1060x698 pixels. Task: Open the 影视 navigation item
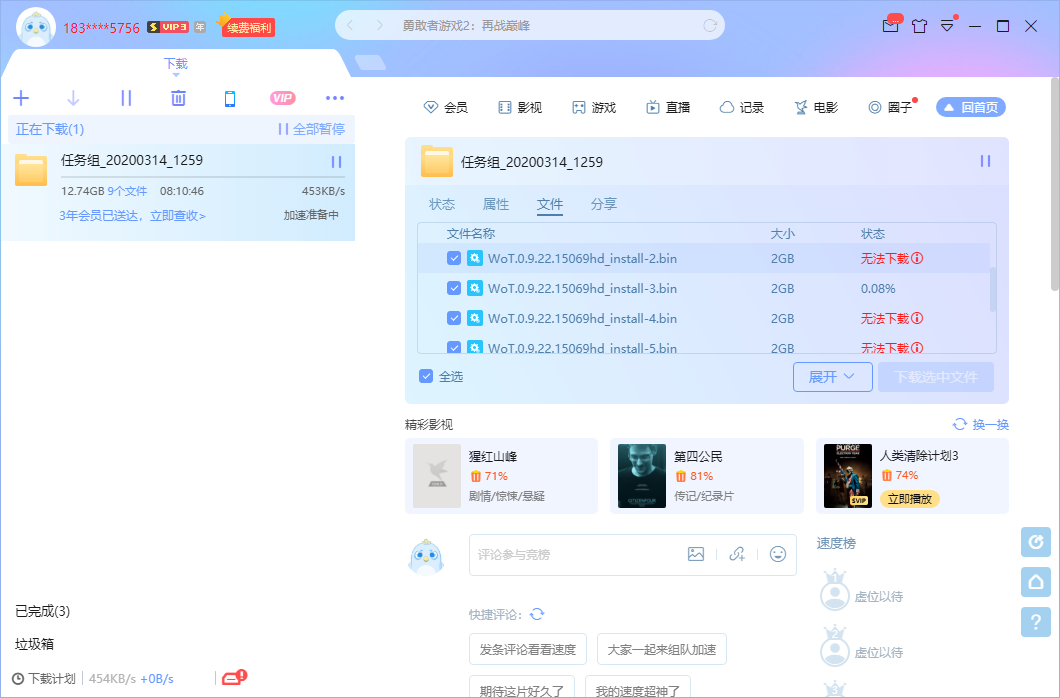[520, 107]
